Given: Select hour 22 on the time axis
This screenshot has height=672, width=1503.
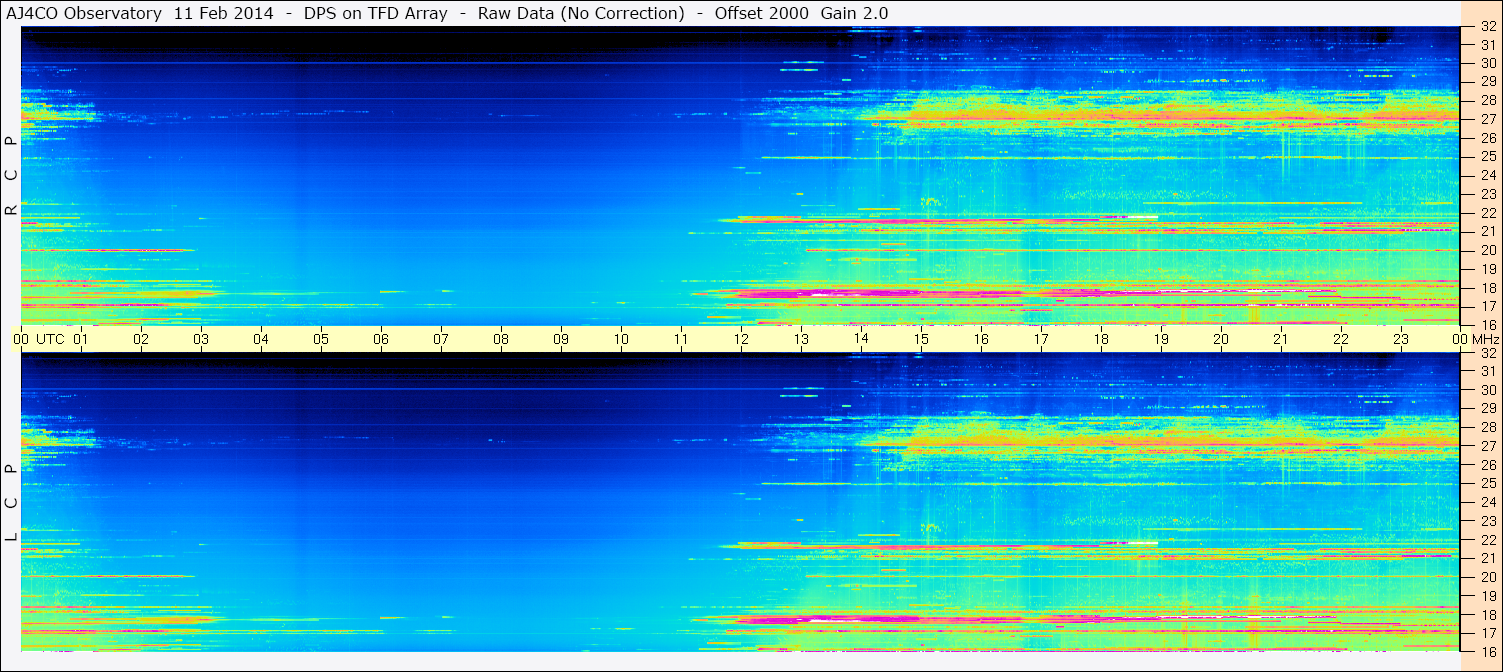Looking at the screenshot, I should click(1341, 339).
